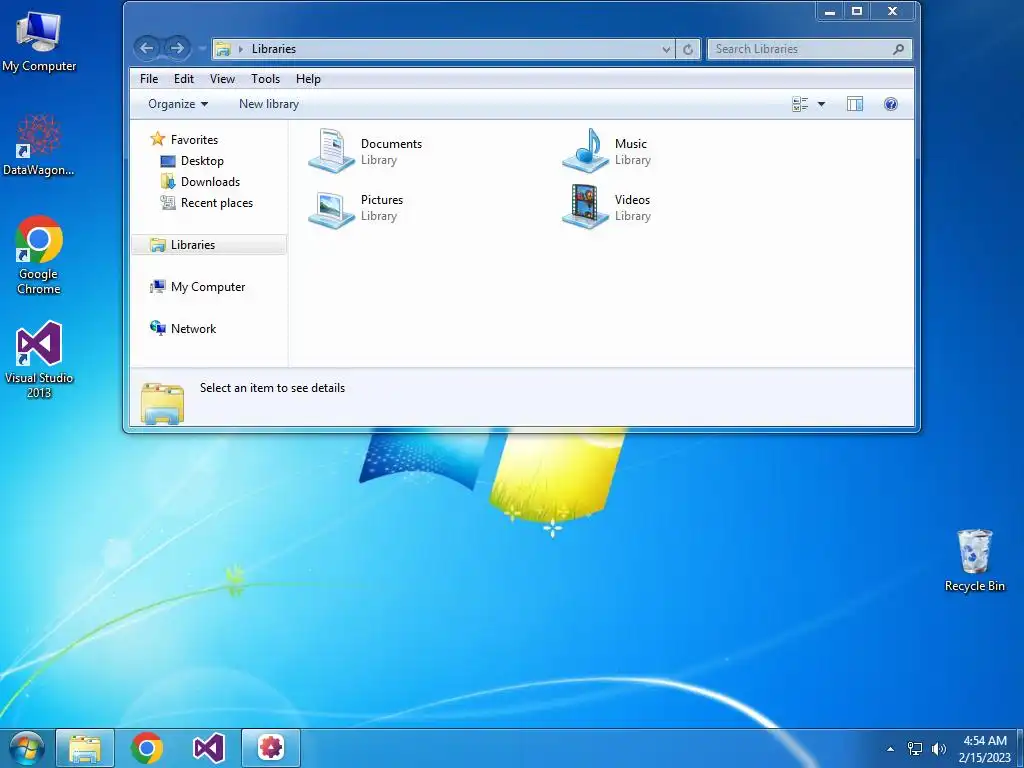Click the network tray icon
The width and height of the screenshot is (1024, 768).
point(915,749)
